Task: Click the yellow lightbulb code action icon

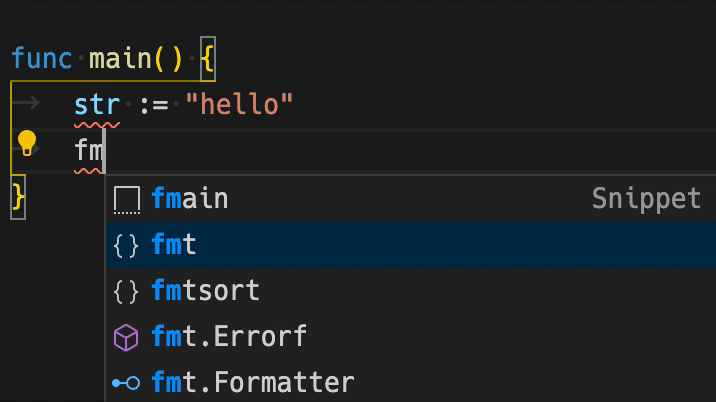Action: point(27,143)
